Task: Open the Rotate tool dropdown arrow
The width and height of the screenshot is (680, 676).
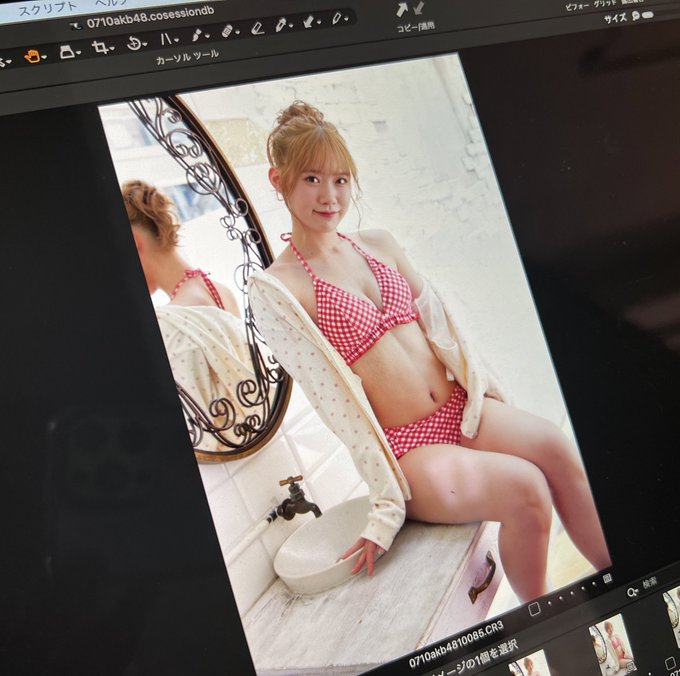Action: pos(145,44)
